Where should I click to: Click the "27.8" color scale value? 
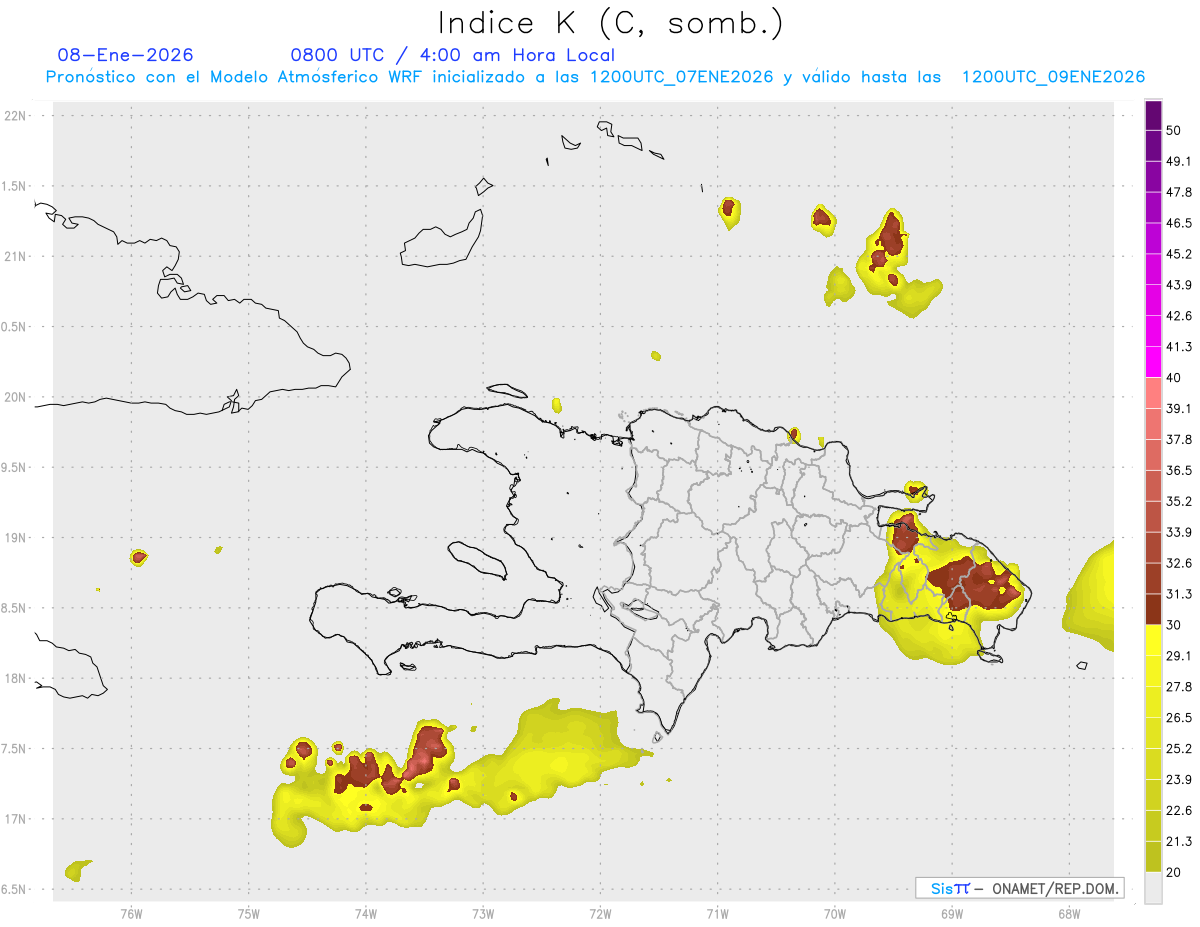[1179, 687]
